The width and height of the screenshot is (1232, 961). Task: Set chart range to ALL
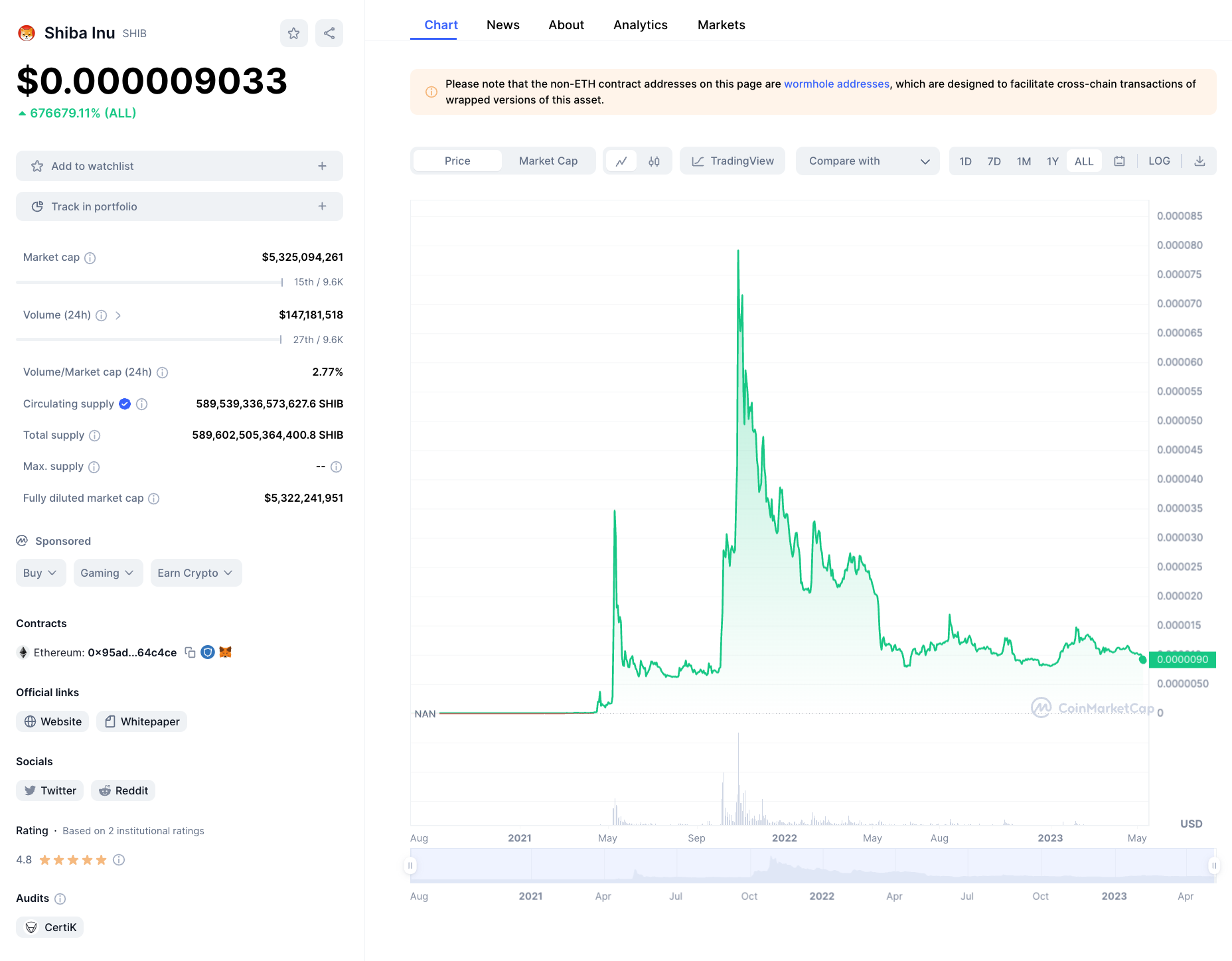pyautogui.click(x=1084, y=161)
